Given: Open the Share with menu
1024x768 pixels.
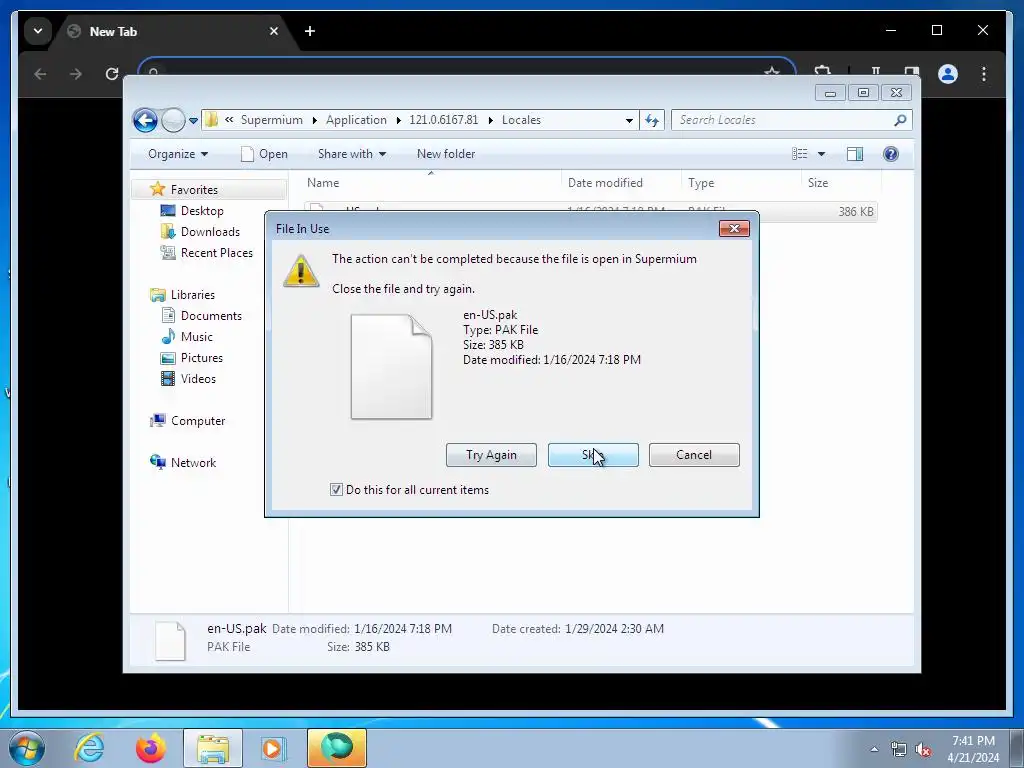Looking at the screenshot, I should [352, 154].
